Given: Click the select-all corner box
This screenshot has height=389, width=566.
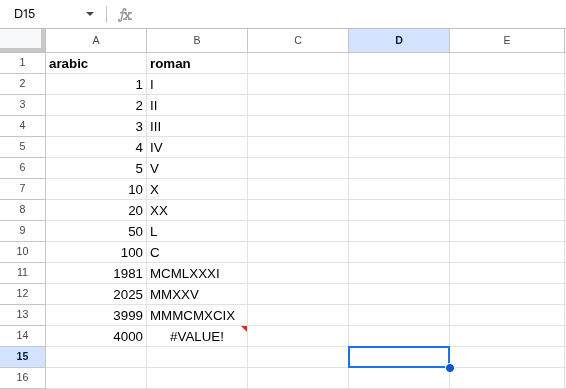Looking at the screenshot, I should (x=21, y=39).
